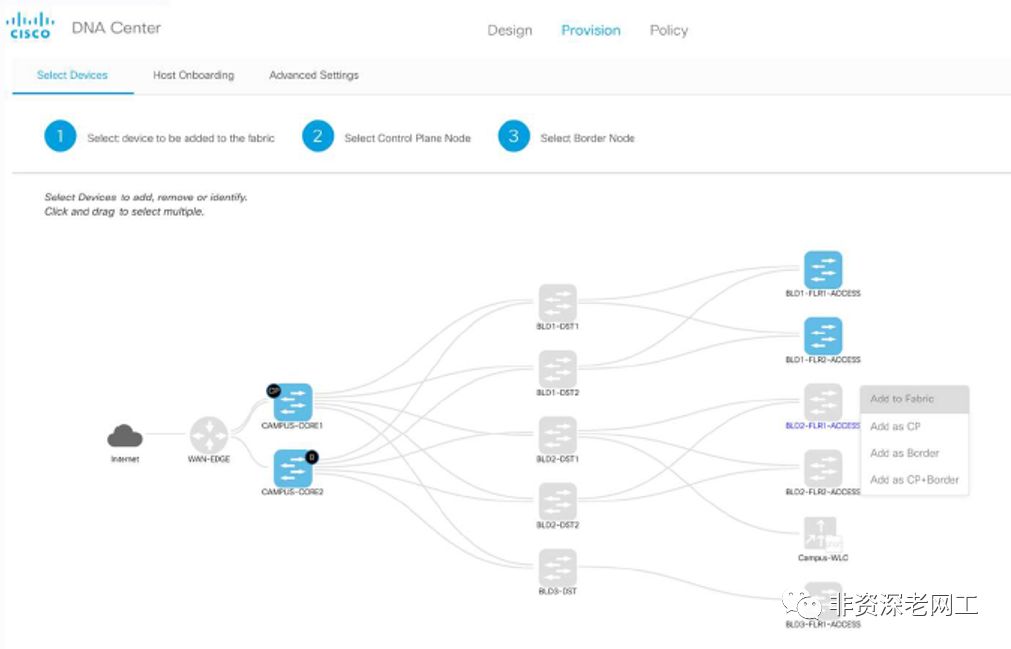Viewport: 1011px width, 649px height.
Task: Select the BLD3-DST switch icon
Action: tap(558, 568)
